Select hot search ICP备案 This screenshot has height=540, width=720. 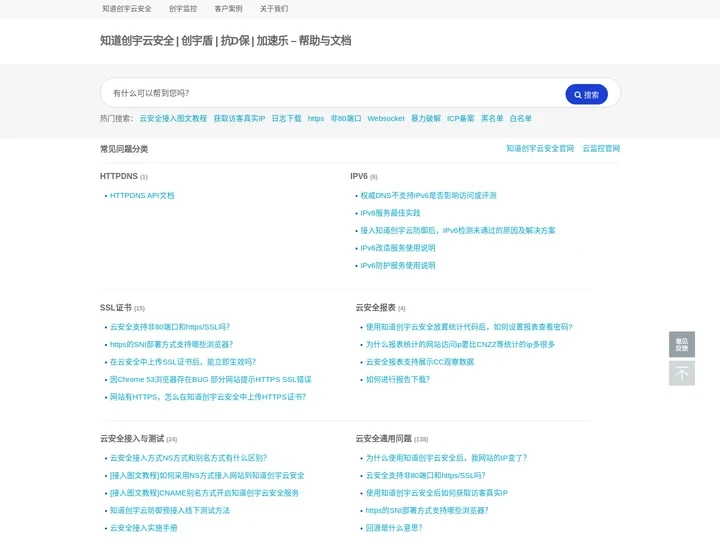[x=461, y=118]
